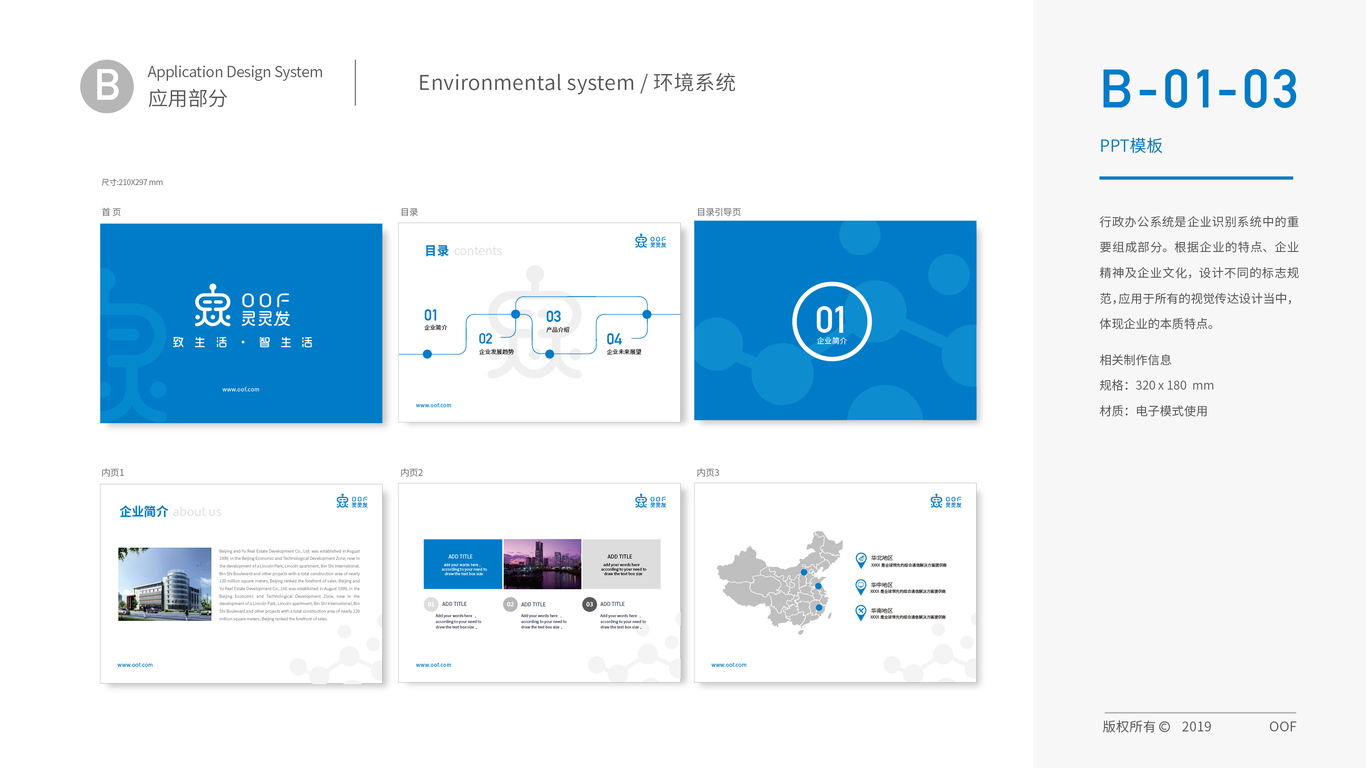Click the 华中地区 map pin icon

click(861, 587)
